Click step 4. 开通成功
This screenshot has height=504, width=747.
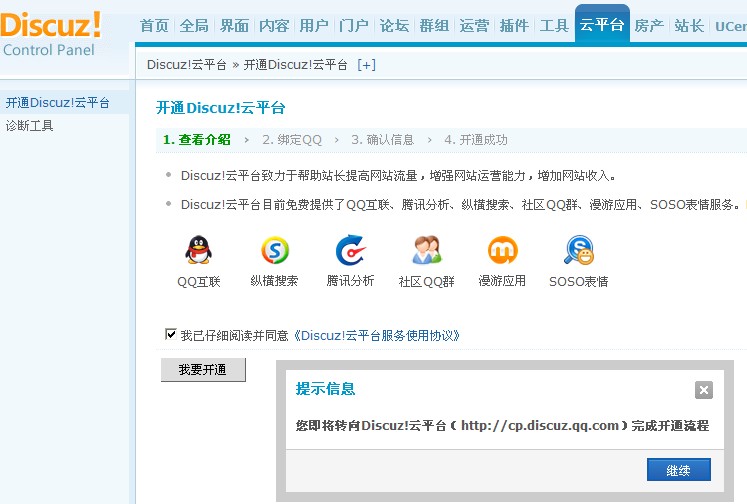(x=476, y=140)
